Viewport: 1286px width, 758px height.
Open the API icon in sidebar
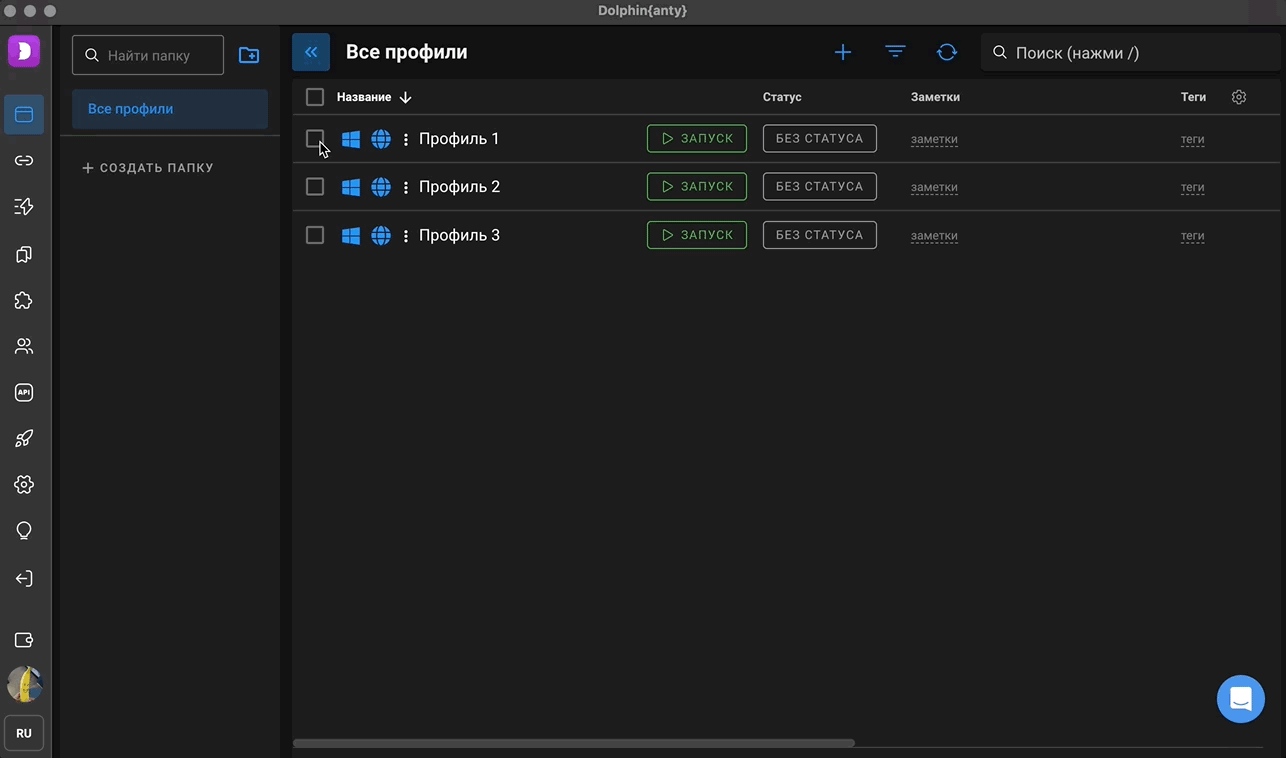pyautogui.click(x=24, y=392)
